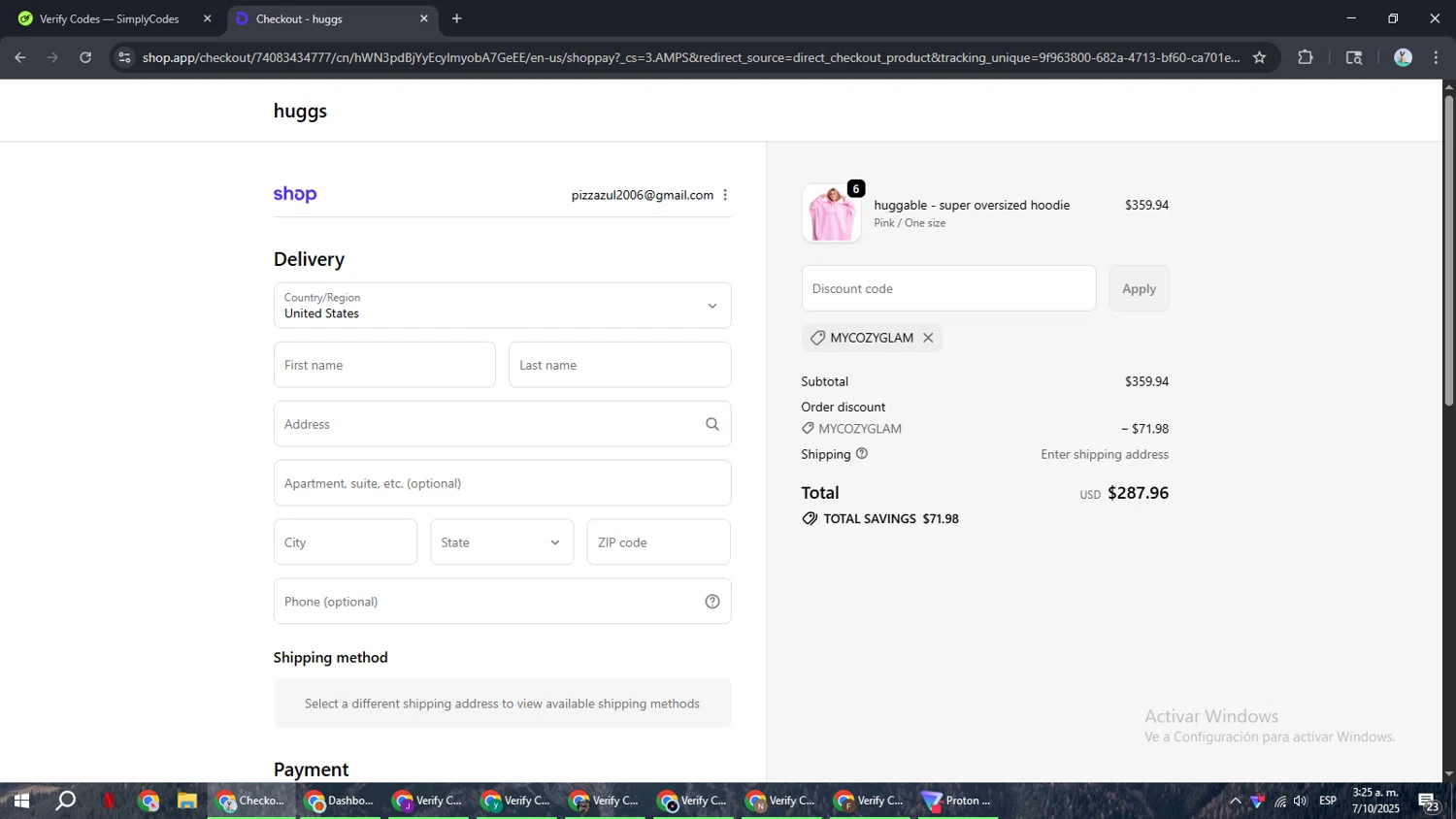The height and width of the screenshot is (819, 1456).
Task: Open Windows Start menu
Action: coord(20,802)
